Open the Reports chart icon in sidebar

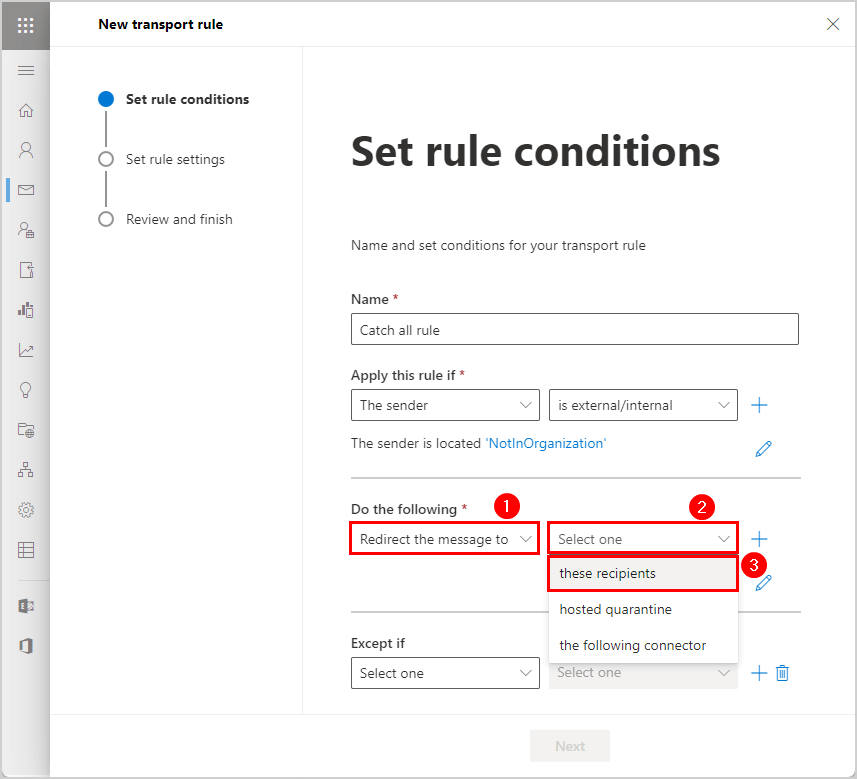point(26,350)
